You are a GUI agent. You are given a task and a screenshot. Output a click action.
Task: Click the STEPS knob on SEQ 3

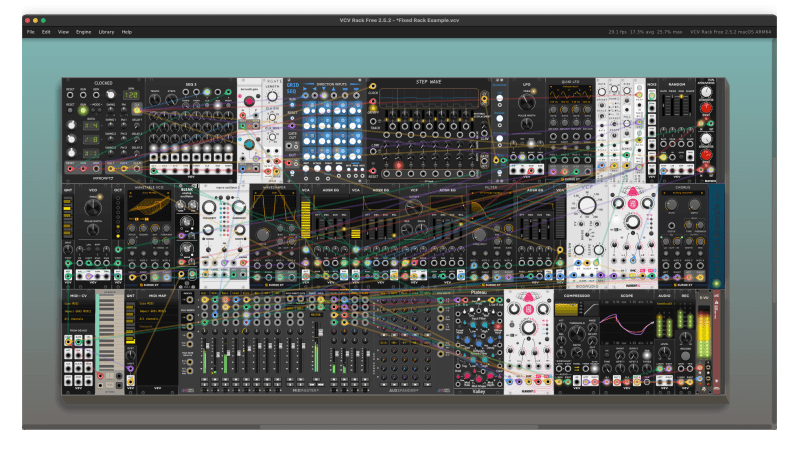click(x=172, y=99)
